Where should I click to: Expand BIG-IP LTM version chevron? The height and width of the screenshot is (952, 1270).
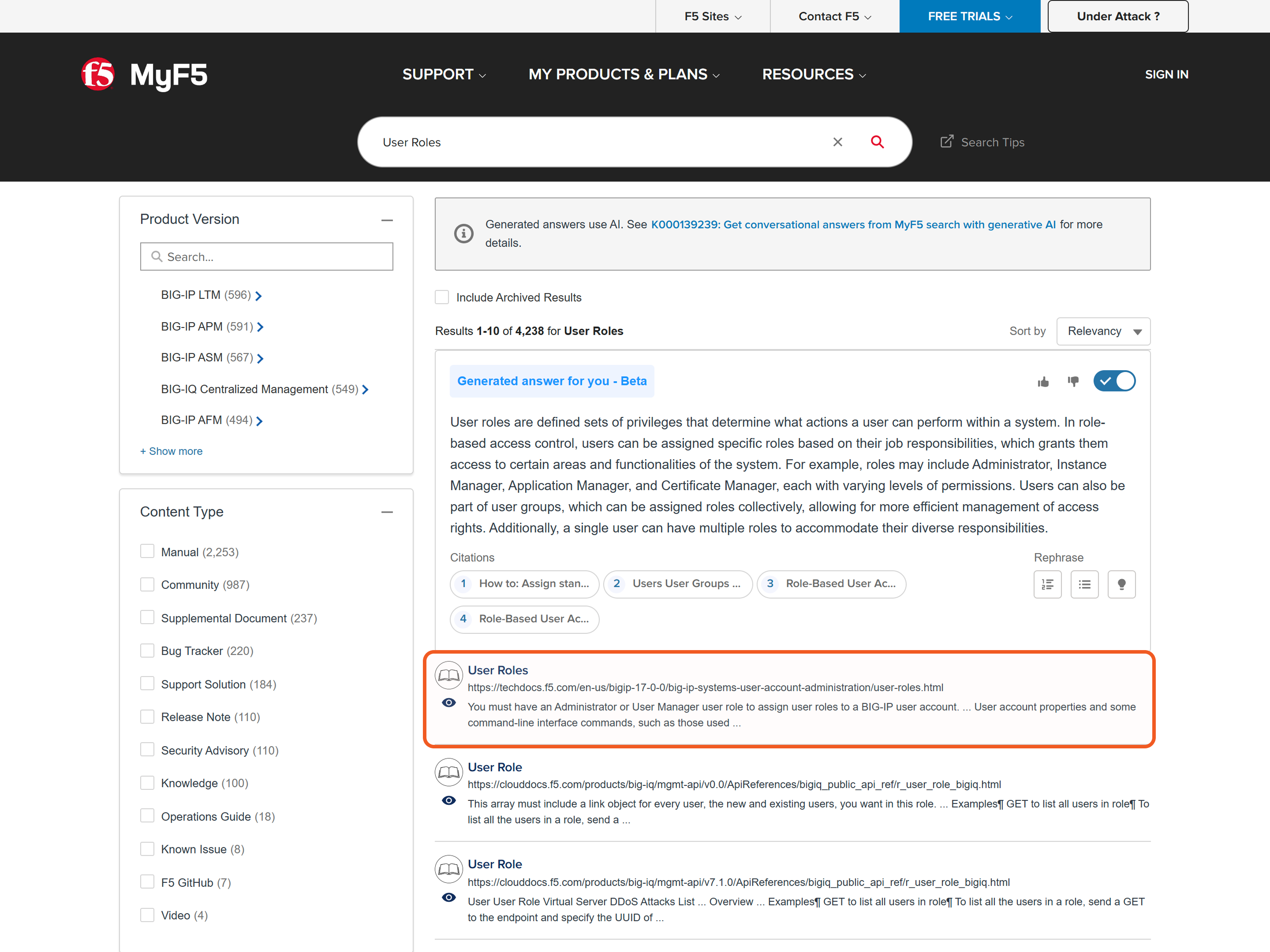(258, 296)
